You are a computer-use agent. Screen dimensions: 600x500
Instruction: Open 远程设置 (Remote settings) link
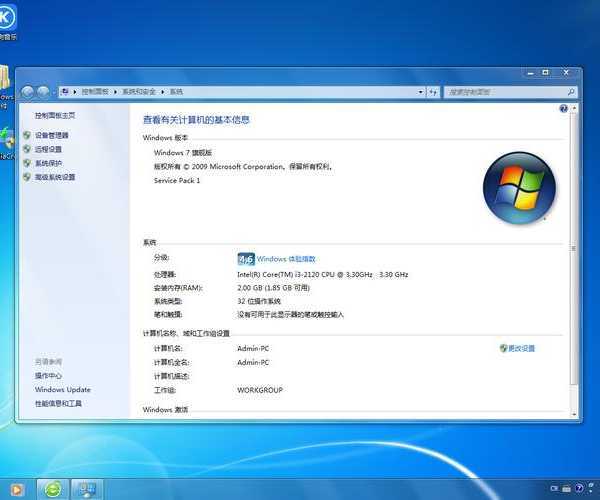[x=48, y=149]
